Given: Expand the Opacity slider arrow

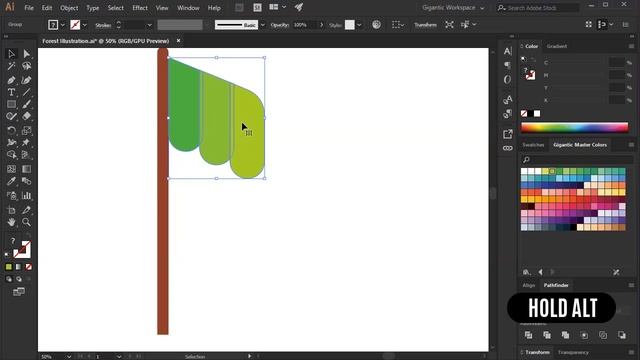Looking at the screenshot, I should point(321,25).
